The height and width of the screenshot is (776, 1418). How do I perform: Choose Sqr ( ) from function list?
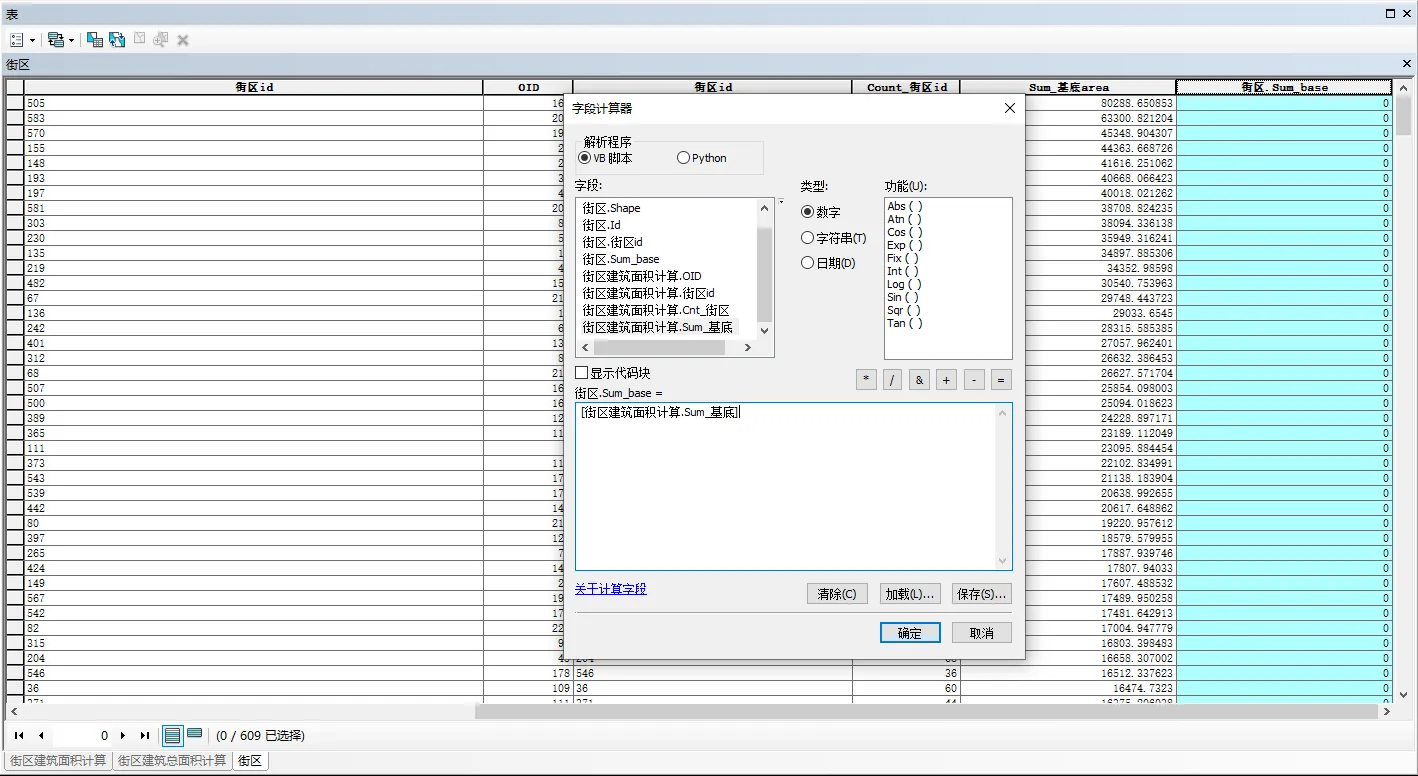[x=904, y=310]
